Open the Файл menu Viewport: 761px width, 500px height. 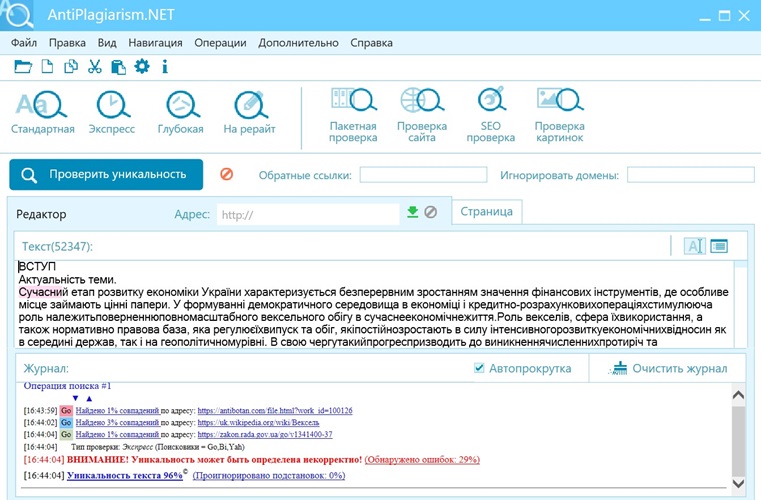(x=24, y=43)
